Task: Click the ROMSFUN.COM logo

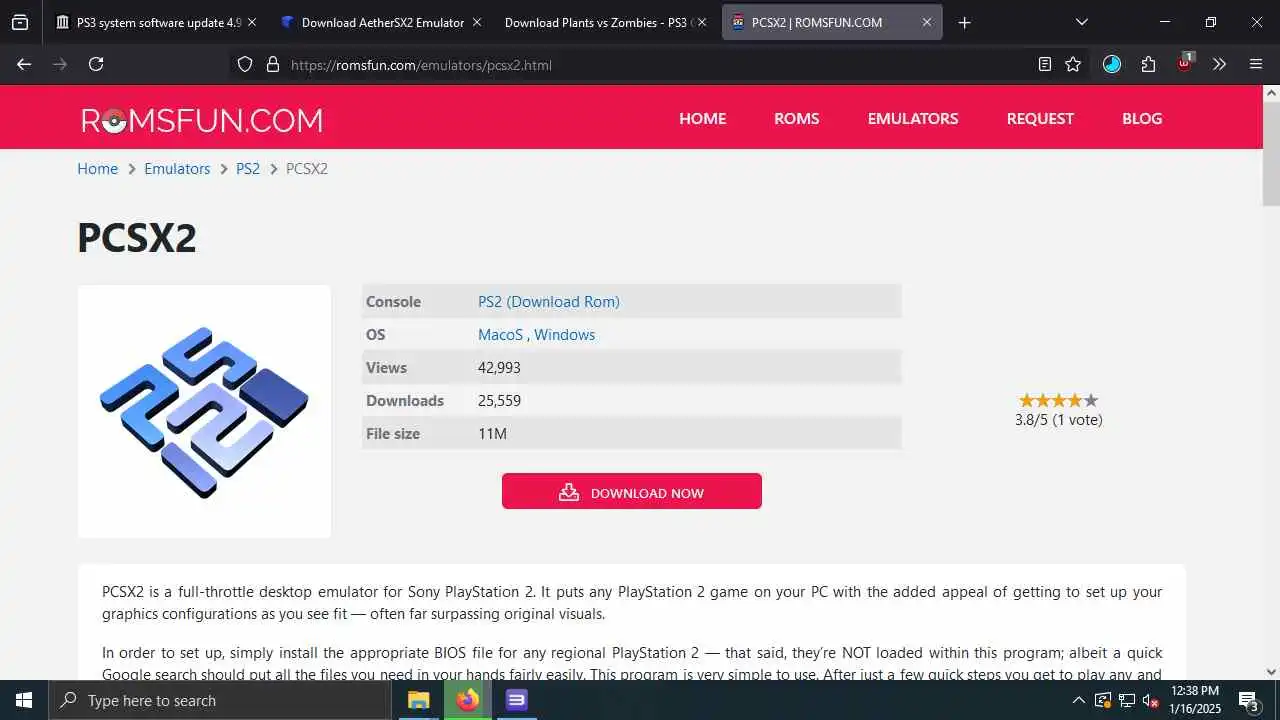Action: (202, 120)
